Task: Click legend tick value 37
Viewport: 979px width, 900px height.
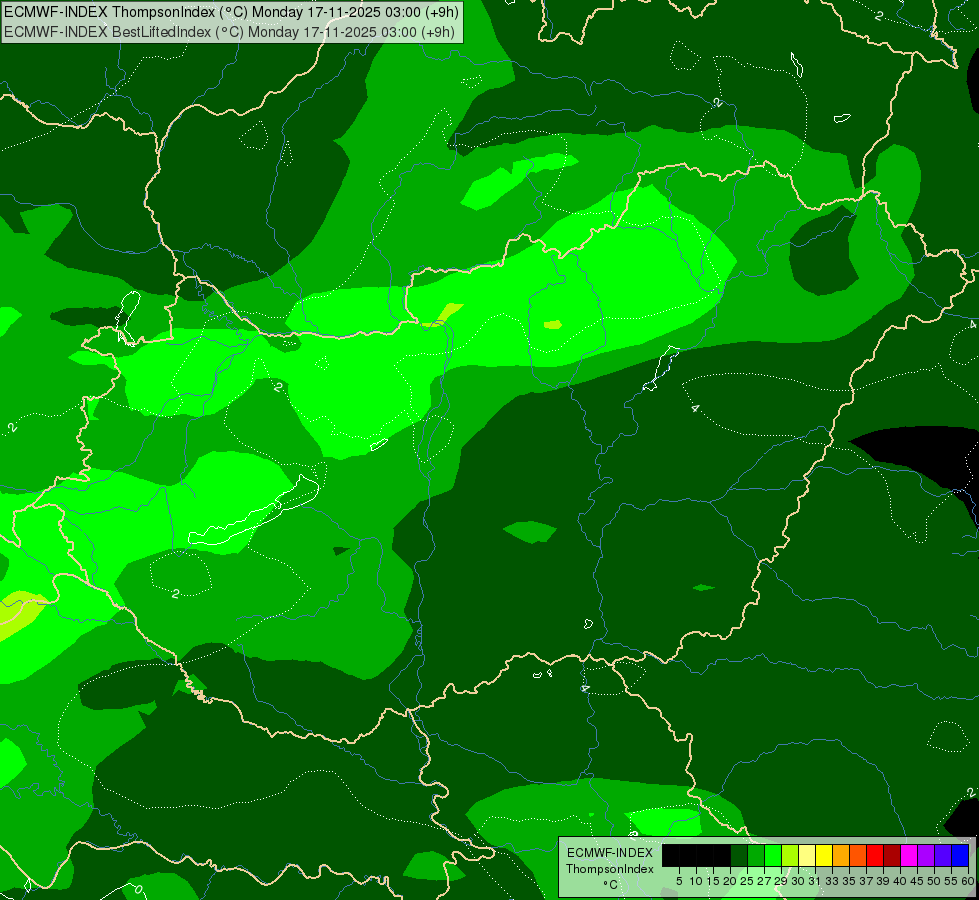Action: coord(867,881)
